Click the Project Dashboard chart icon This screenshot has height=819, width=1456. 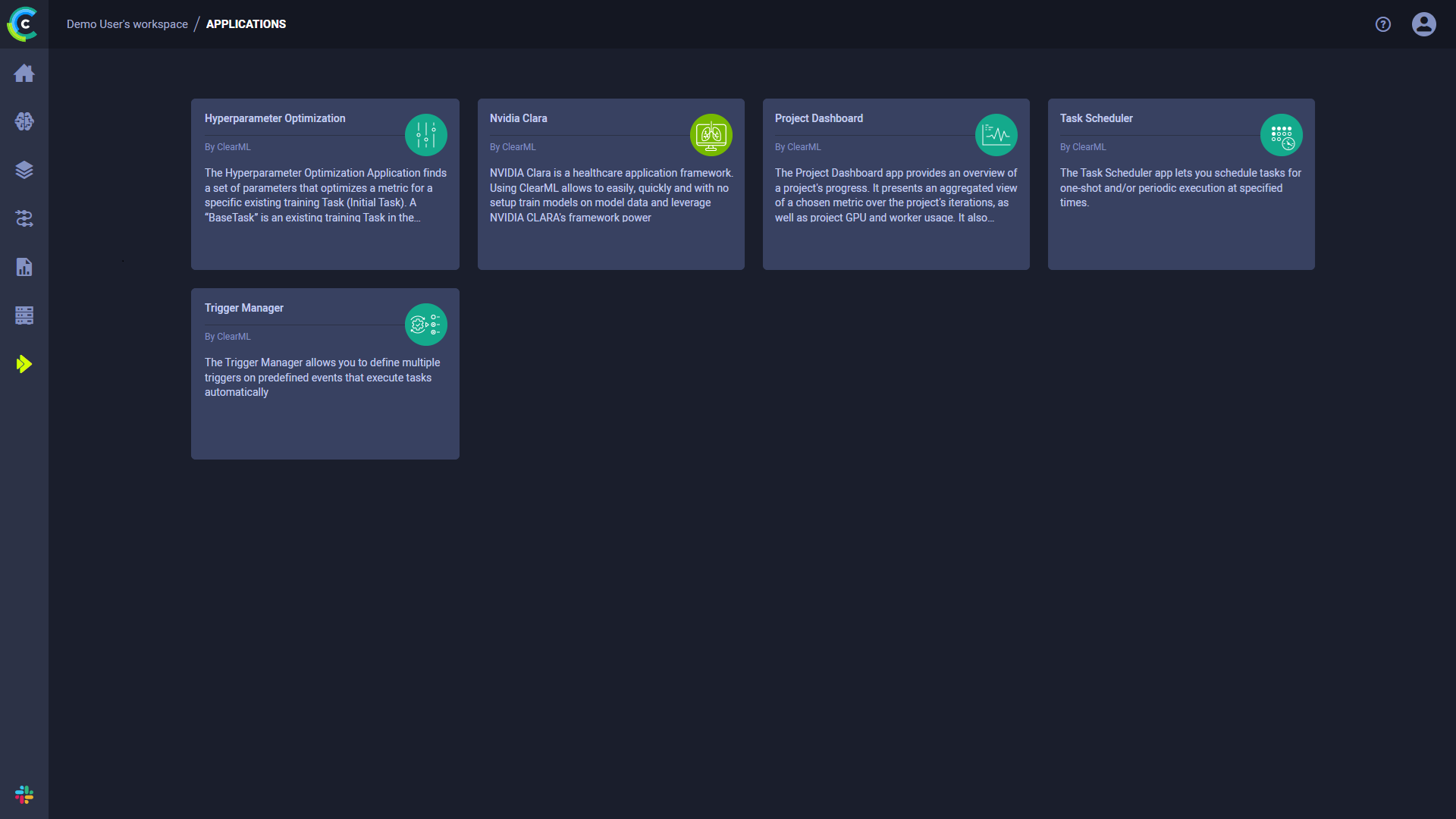pyautogui.click(x=996, y=135)
